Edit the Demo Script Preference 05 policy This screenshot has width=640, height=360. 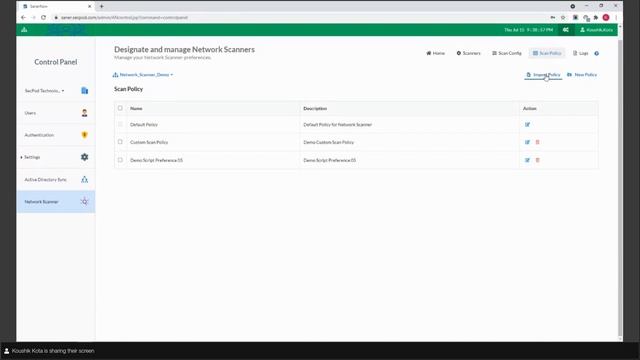click(x=527, y=160)
